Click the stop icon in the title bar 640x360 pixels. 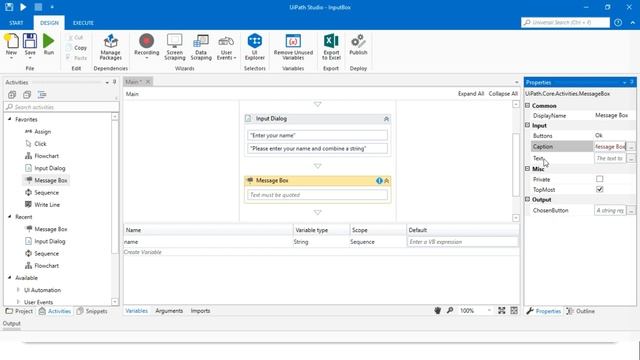tap(38, 7)
